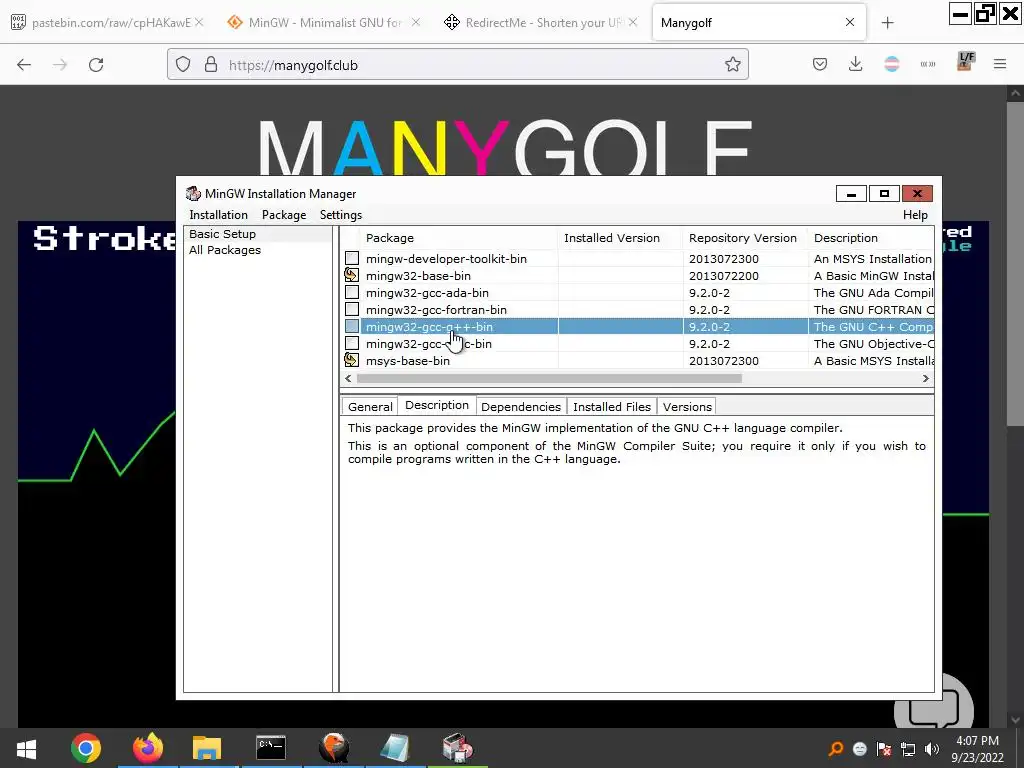
Task: Open the Command Prompt taskbar icon
Action: coord(270,747)
